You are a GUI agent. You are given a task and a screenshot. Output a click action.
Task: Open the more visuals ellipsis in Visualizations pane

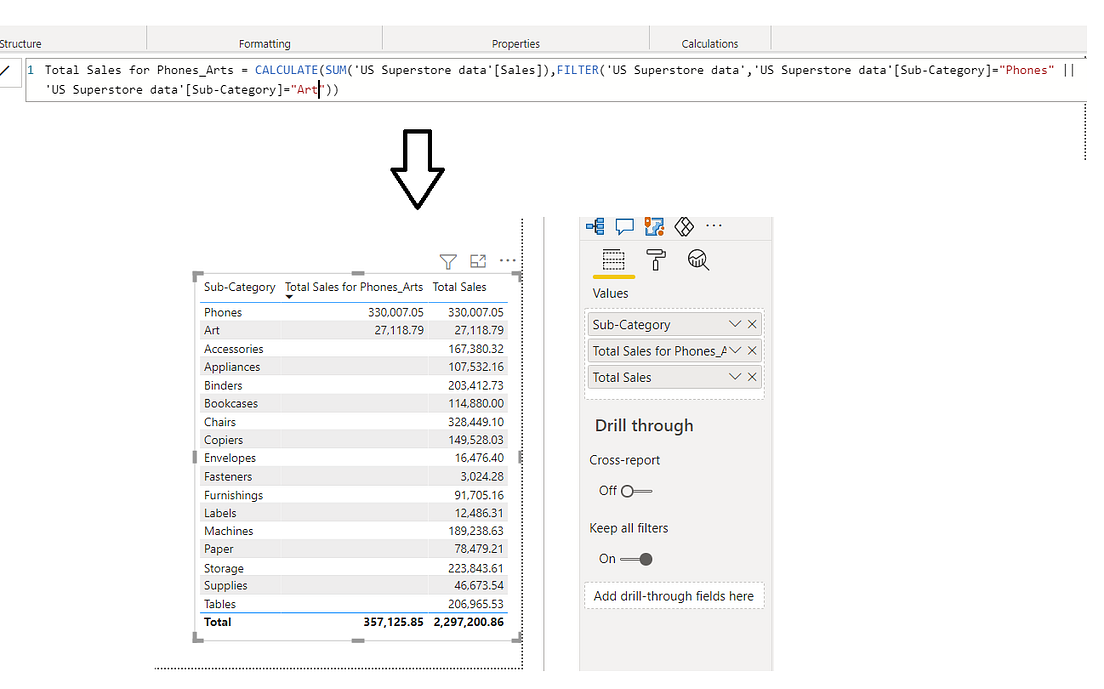point(714,227)
